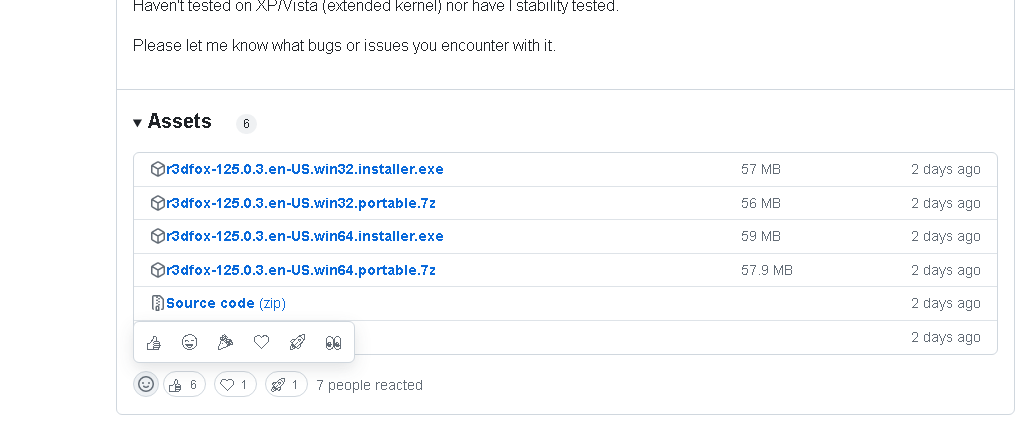Download r3dfox win32.installer.exe
The height and width of the screenshot is (443, 1034).
(304, 169)
